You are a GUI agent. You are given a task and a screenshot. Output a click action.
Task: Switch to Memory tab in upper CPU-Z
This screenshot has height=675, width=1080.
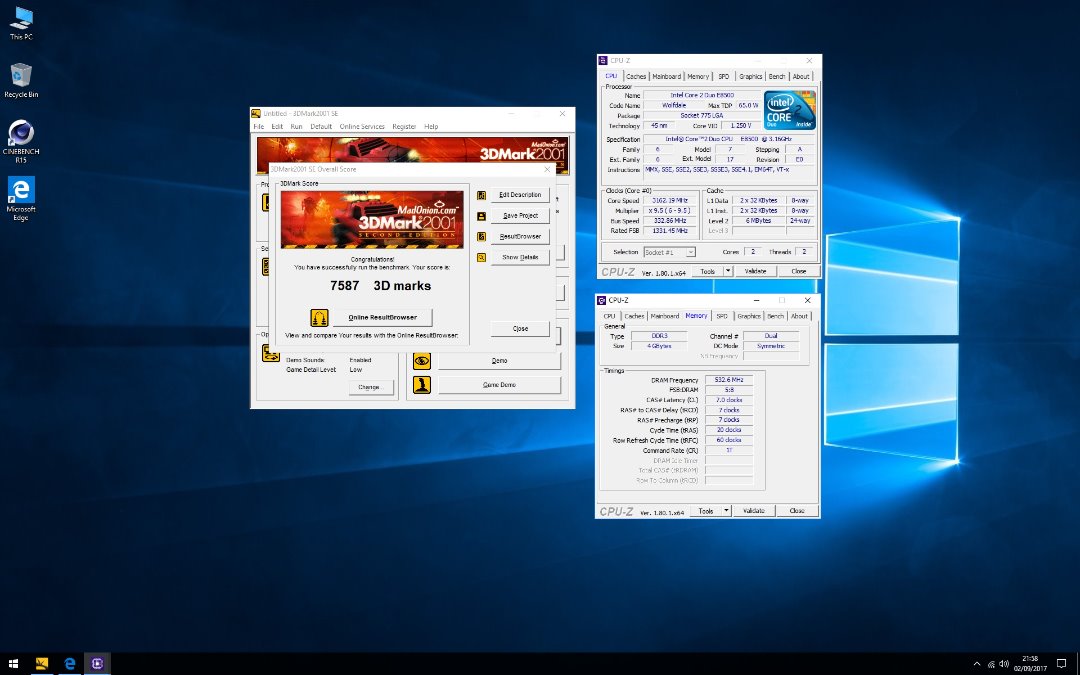pyautogui.click(x=698, y=76)
